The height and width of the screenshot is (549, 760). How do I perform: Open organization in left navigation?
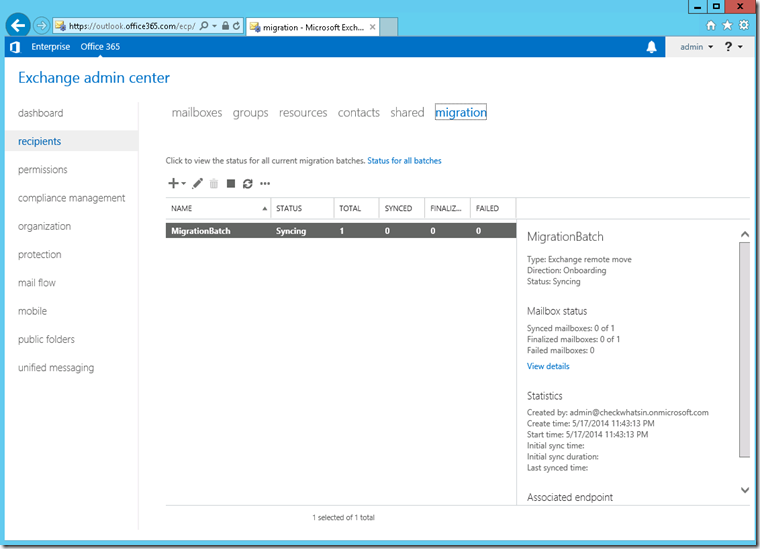click(44, 226)
